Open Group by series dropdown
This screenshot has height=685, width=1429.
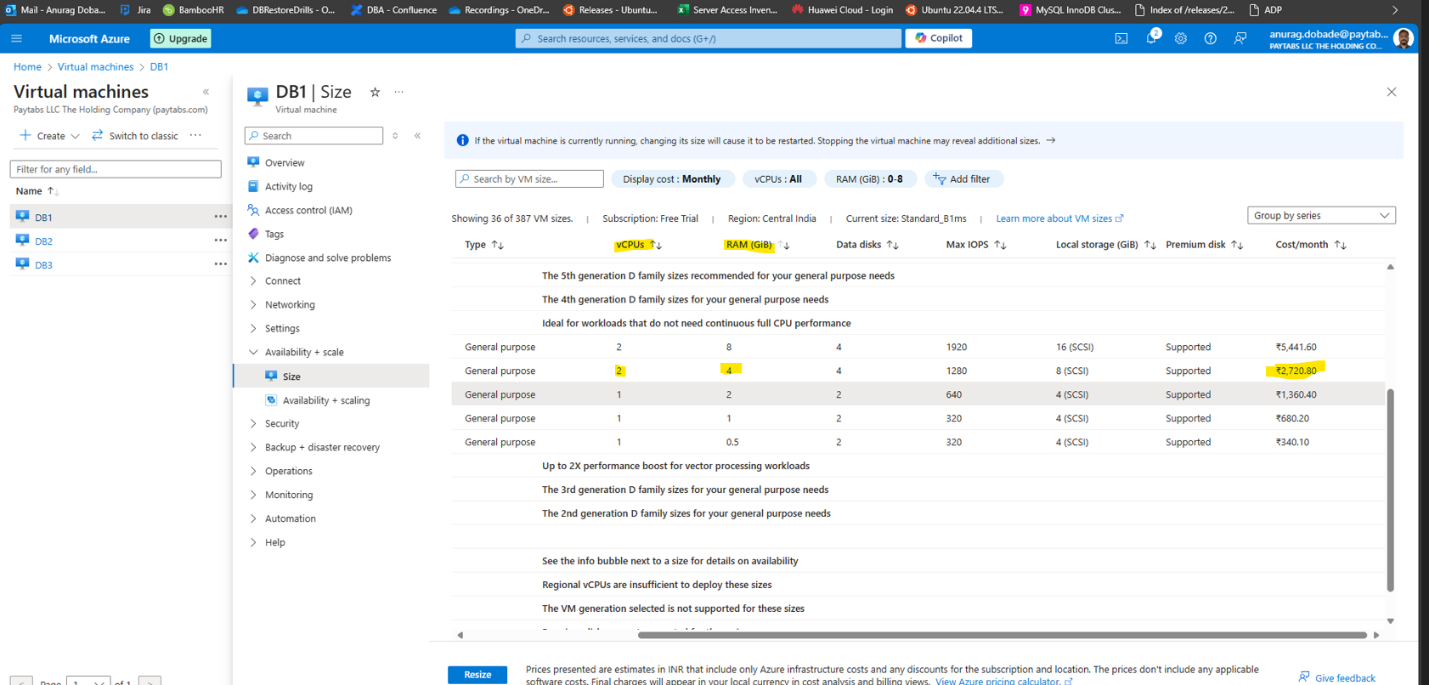pos(1321,215)
